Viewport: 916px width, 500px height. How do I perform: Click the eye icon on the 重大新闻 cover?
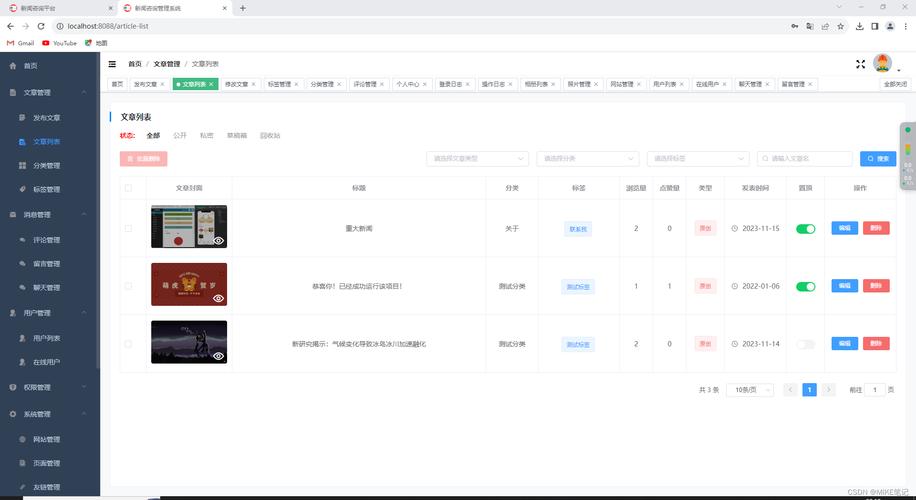coord(218,240)
